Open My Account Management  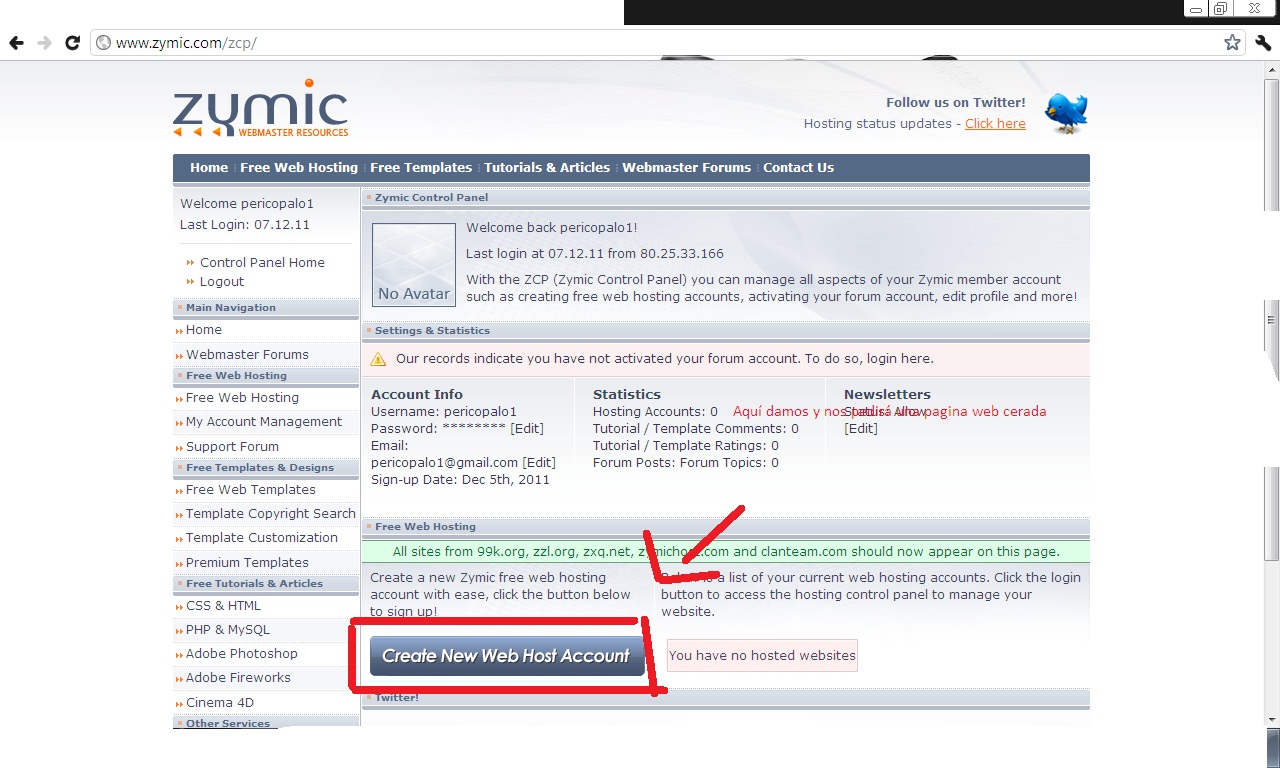tap(264, 422)
